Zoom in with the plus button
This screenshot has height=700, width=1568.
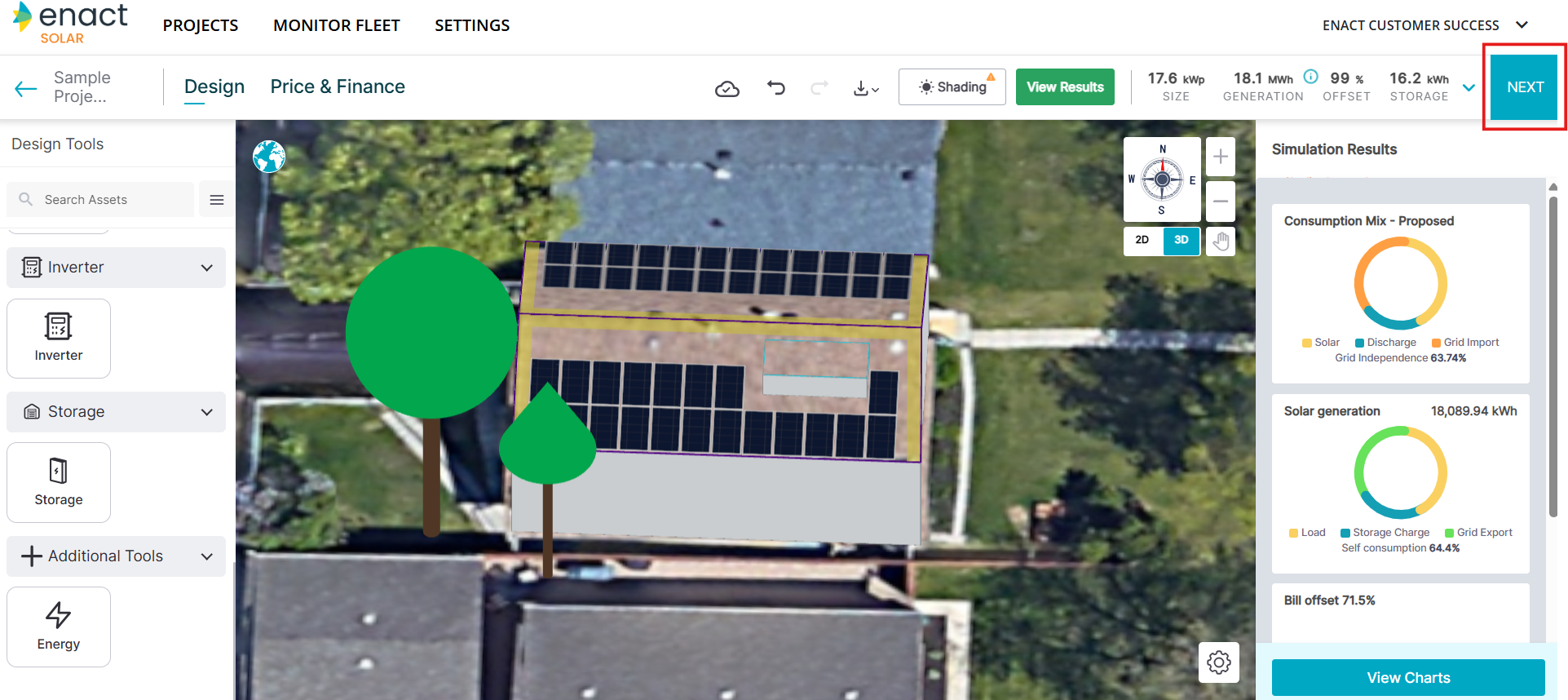[x=1220, y=157]
